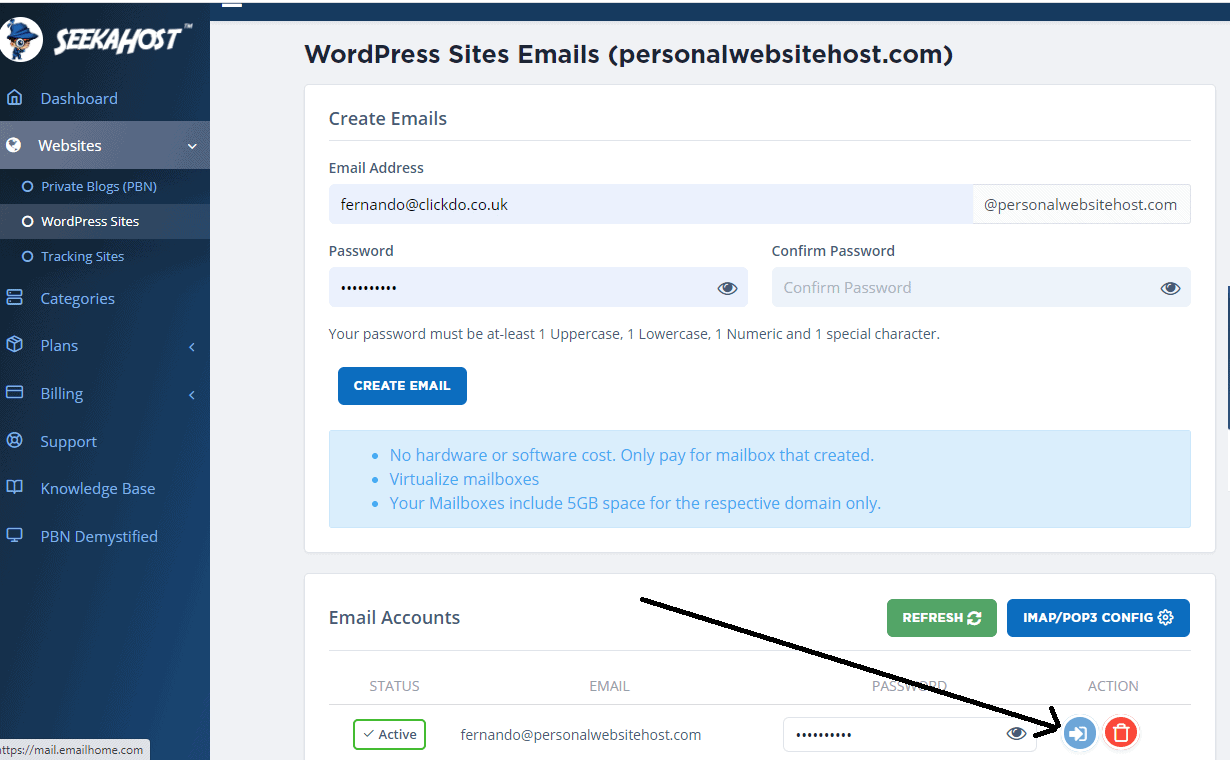1230x760 pixels.
Task: Click the Virtualize mailboxes note
Action: [464, 479]
